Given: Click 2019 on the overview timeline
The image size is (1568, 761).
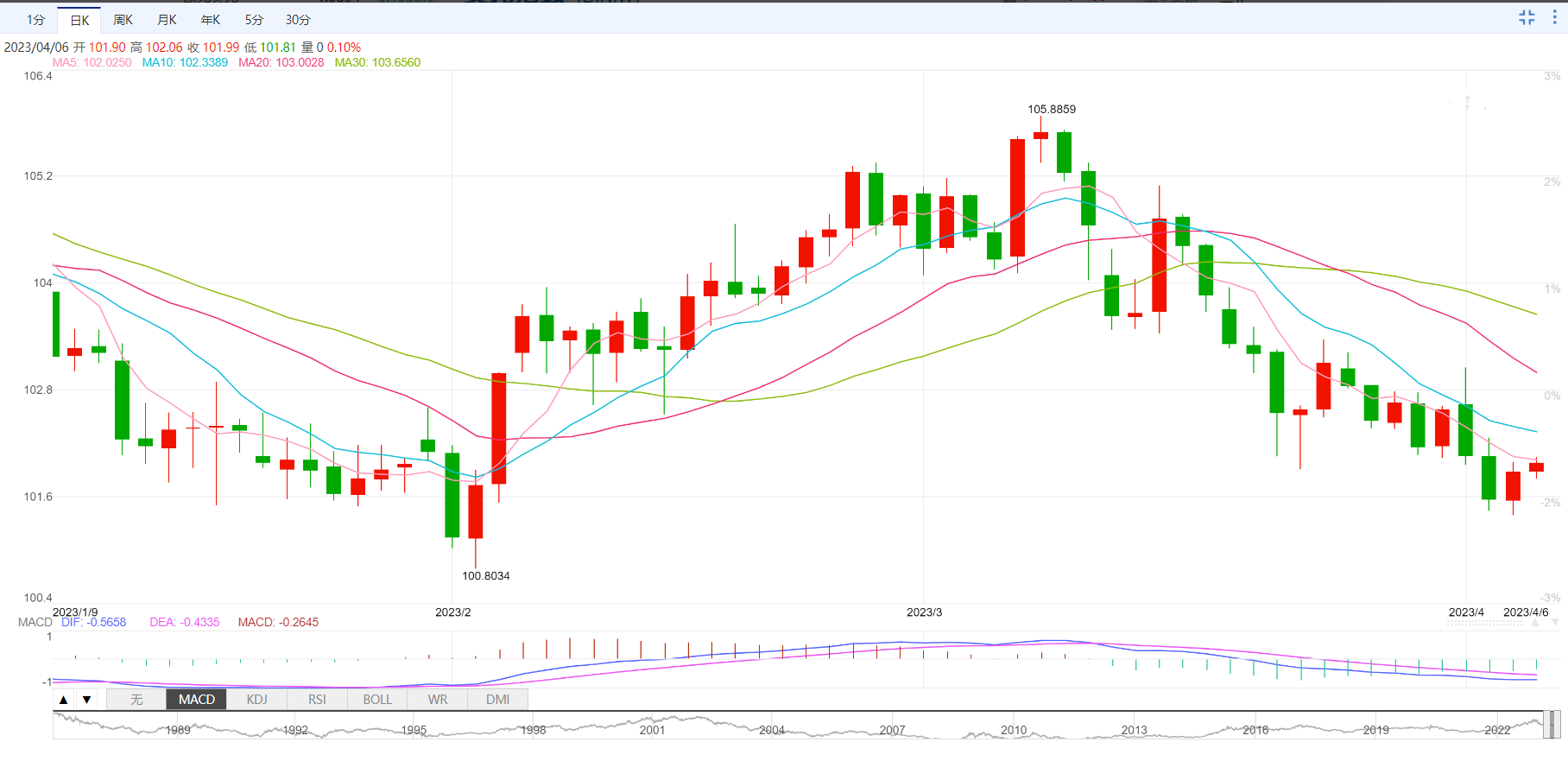Looking at the screenshot, I should [x=1375, y=730].
